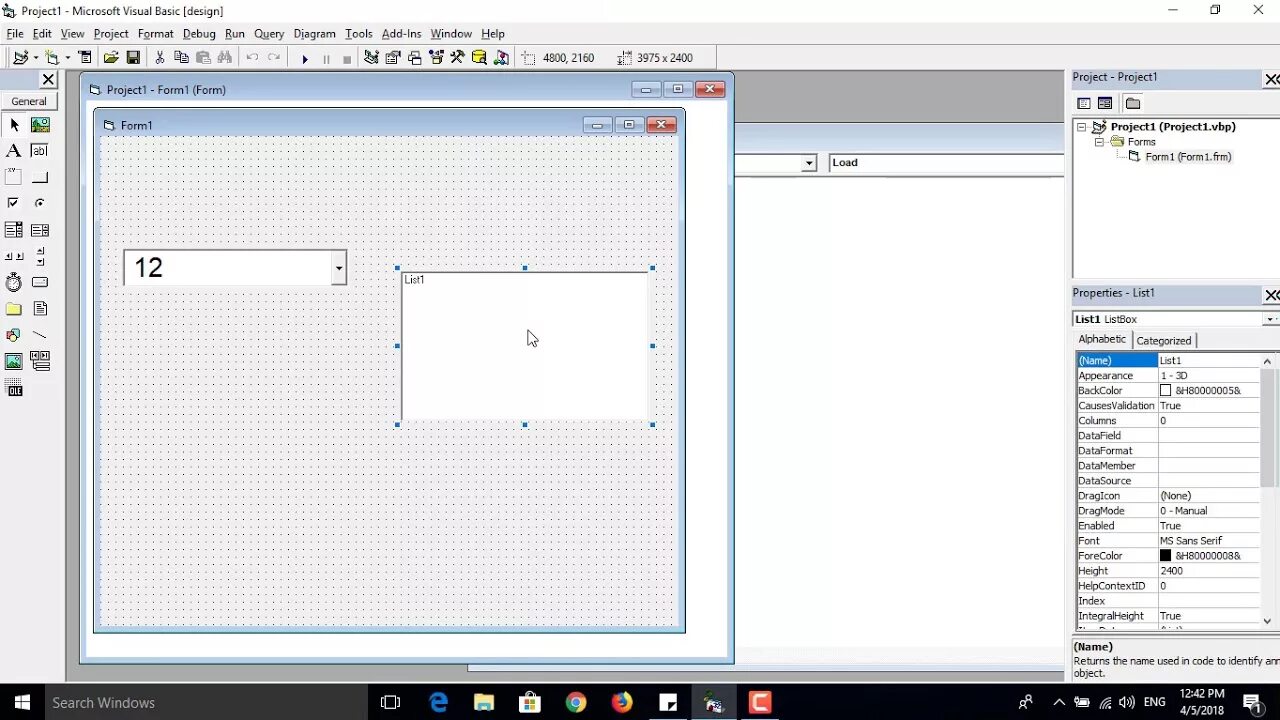The image size is (1280, 720).
Task: Select the Pointer tool in the toolbox
Action: tap(14, 125)
